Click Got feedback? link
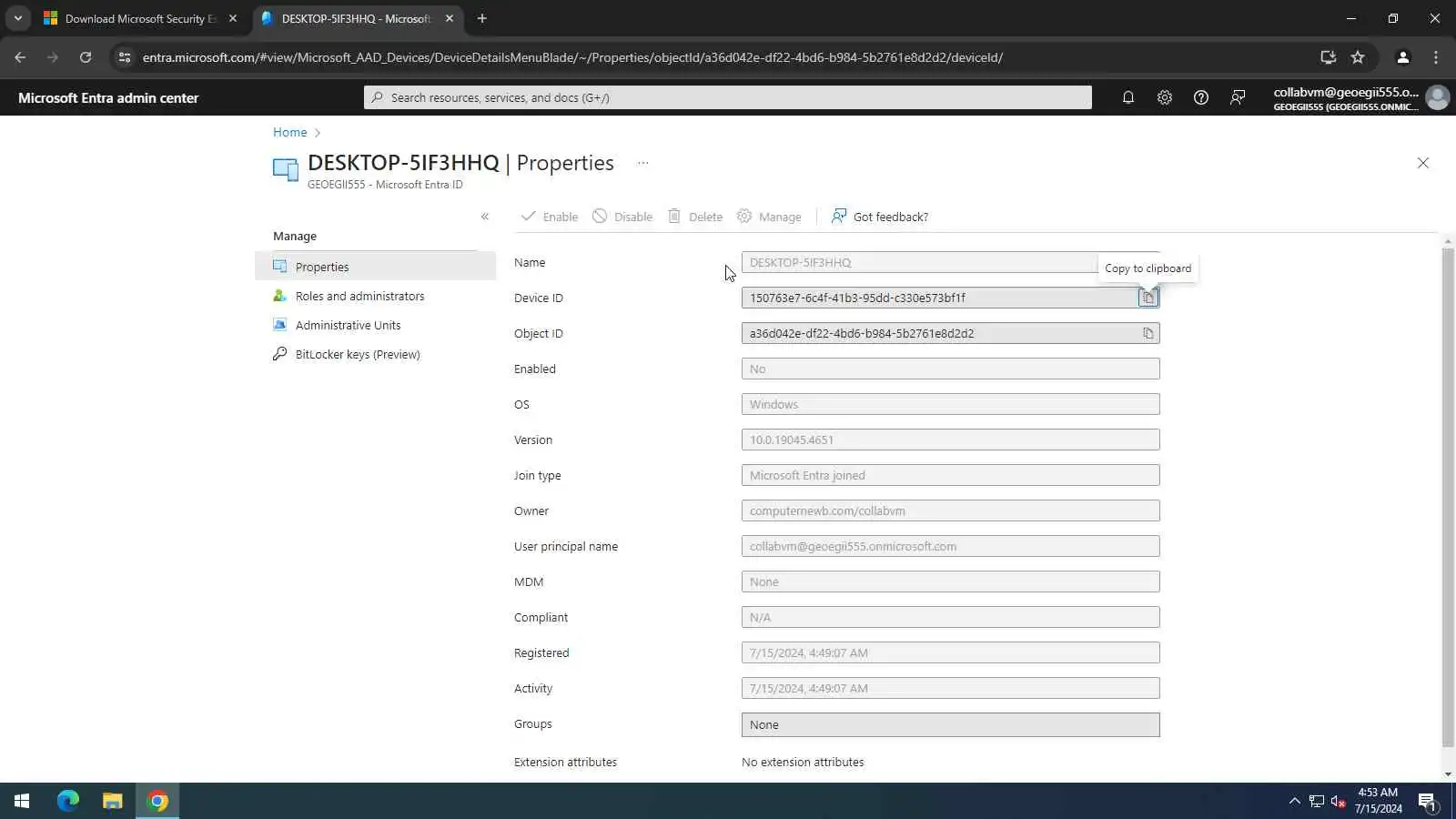This screenshot has width=1456, height=819. 880,217
